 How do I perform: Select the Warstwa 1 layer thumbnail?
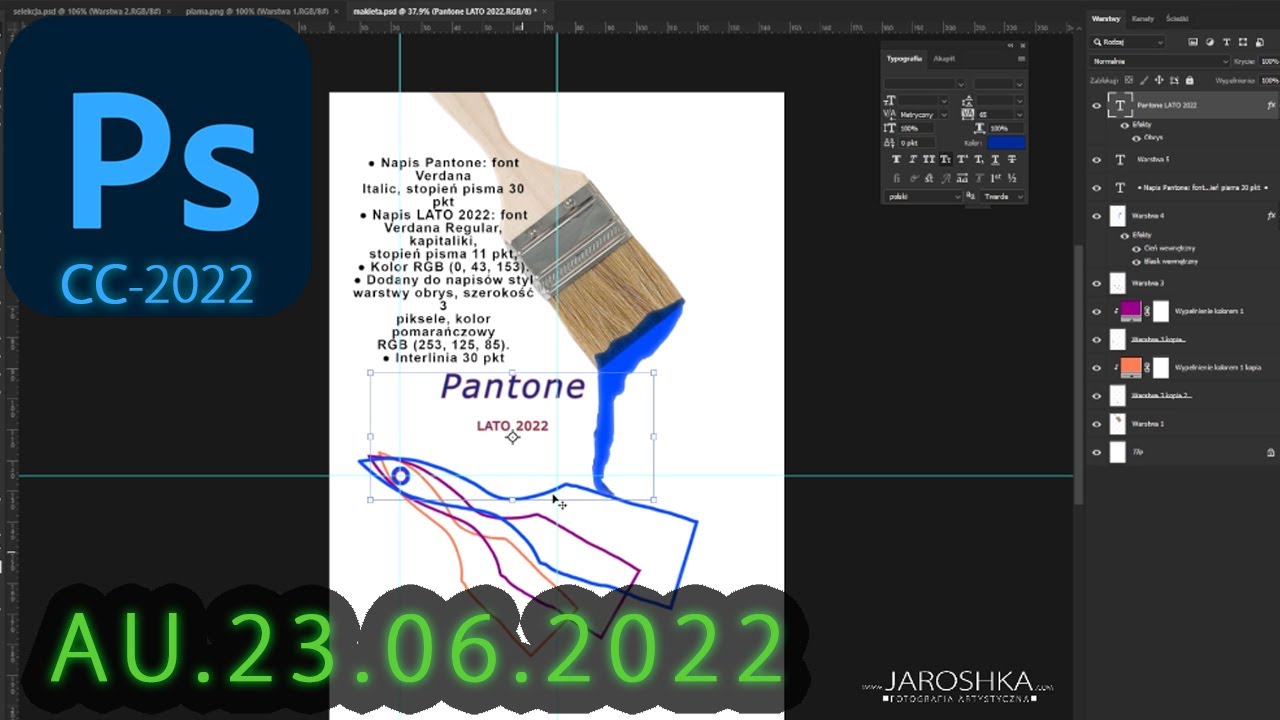point(1118,424)
